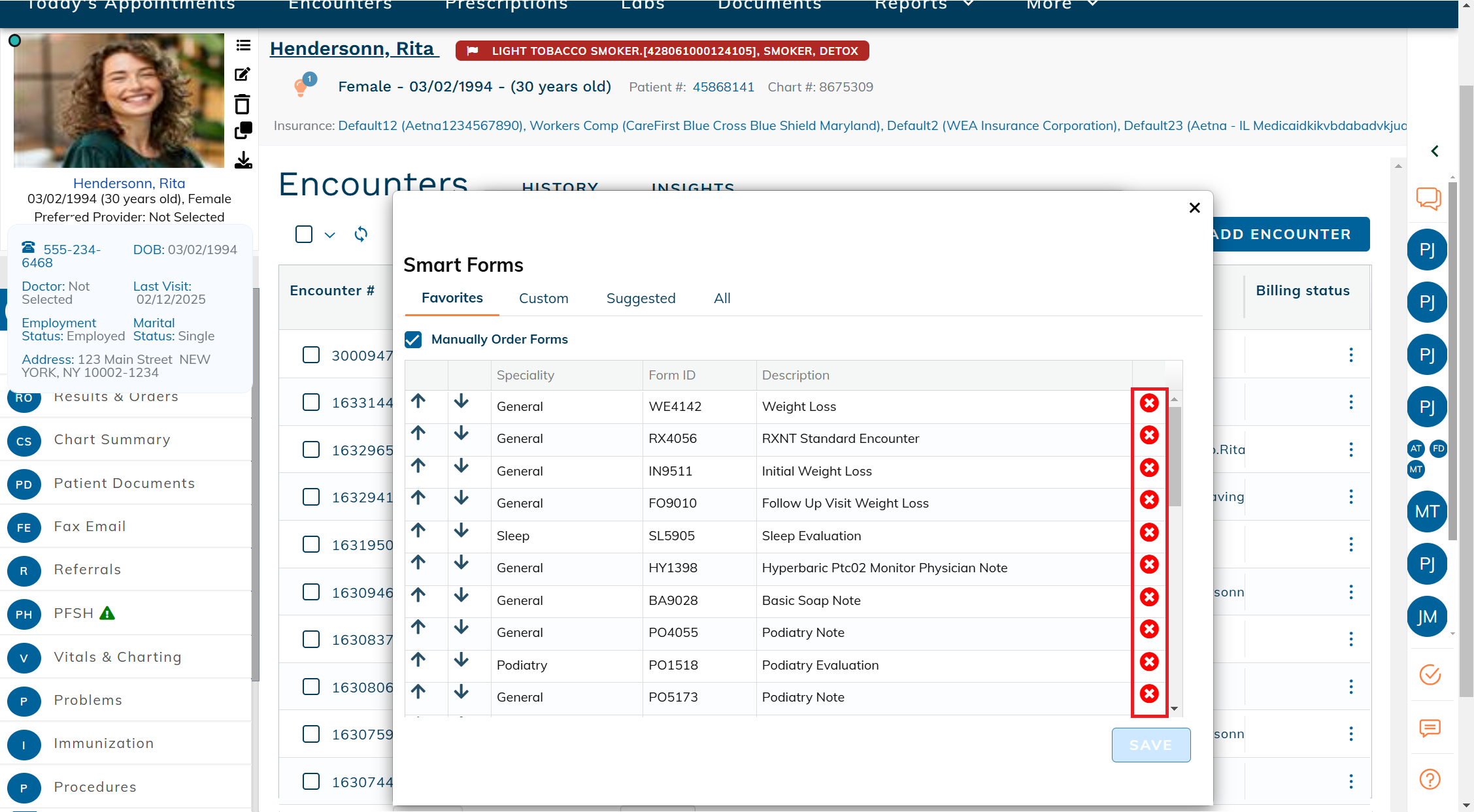Viewport: 1474px width, 812px height.
Task: Move Podiatry Evaluation form up
Action: (x=418, y=659)
